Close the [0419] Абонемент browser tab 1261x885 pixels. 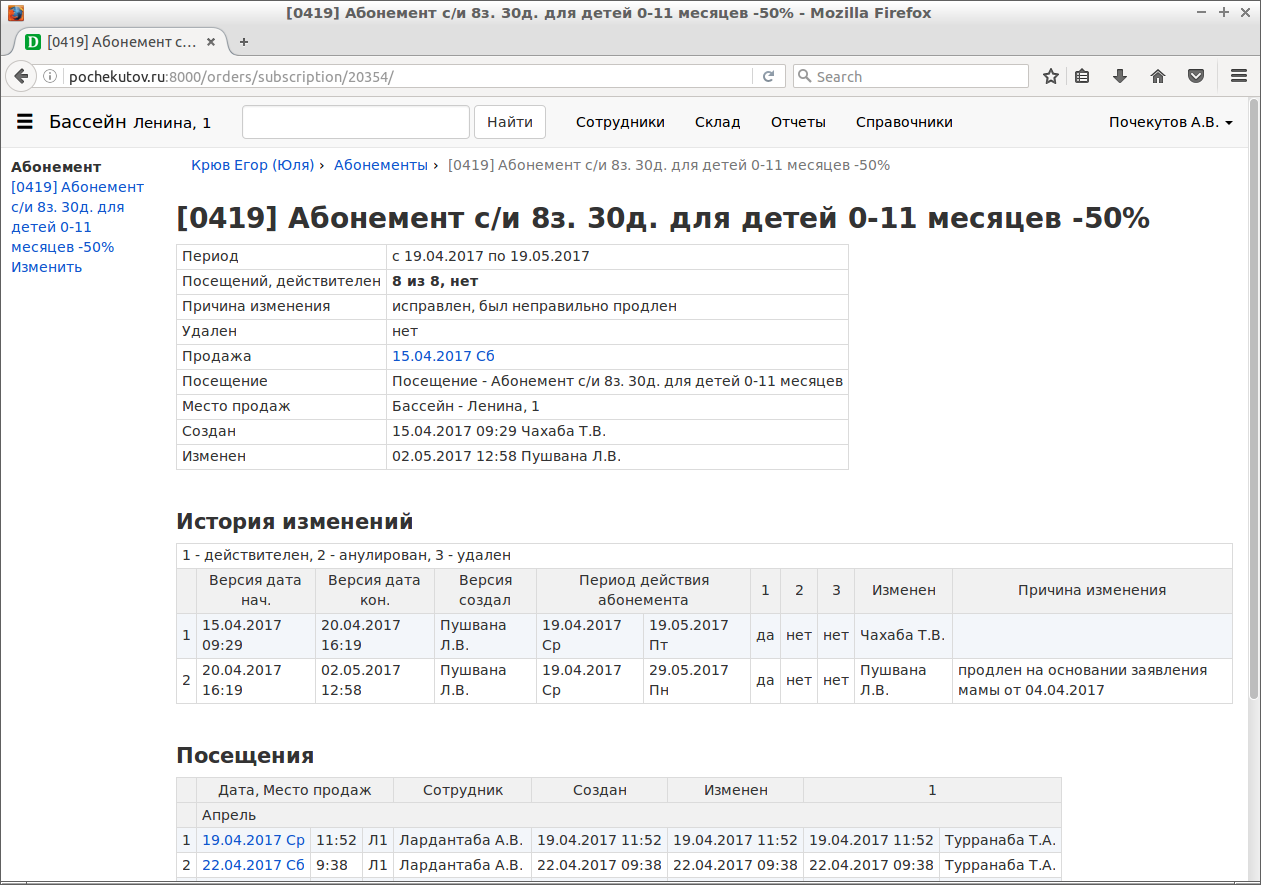(x=211, y=42)
